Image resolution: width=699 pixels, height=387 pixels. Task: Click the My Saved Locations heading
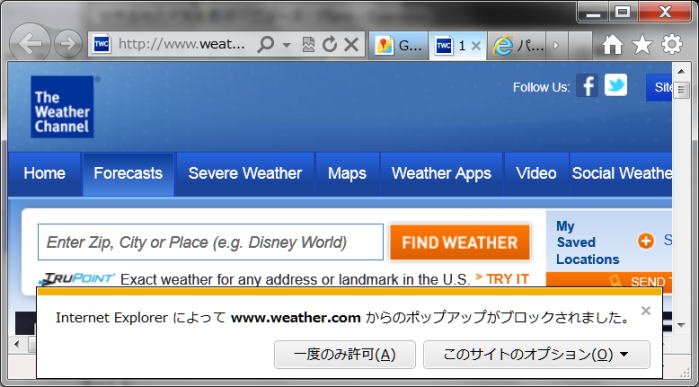pos(588,243)
